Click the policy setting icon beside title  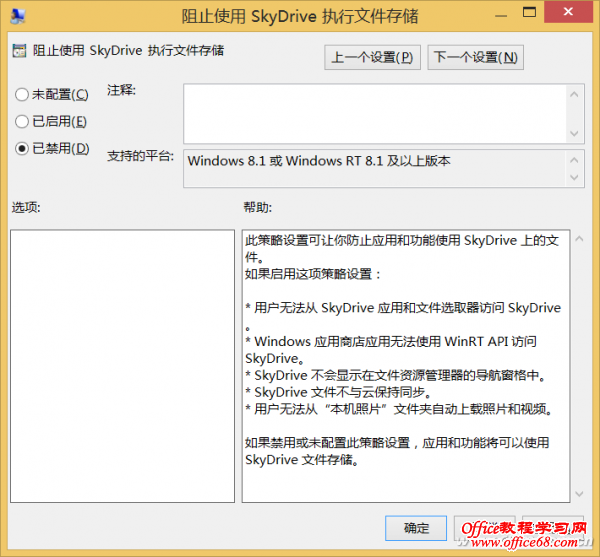point(19,50)
